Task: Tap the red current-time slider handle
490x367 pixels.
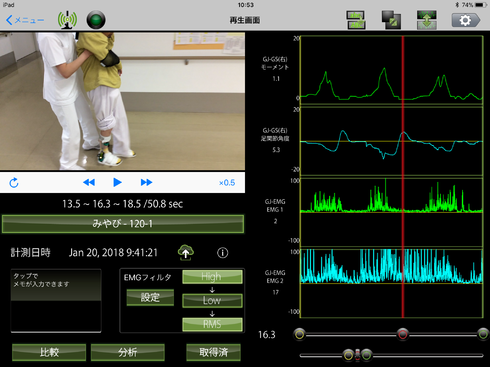Action: click(x=403, y=334)
